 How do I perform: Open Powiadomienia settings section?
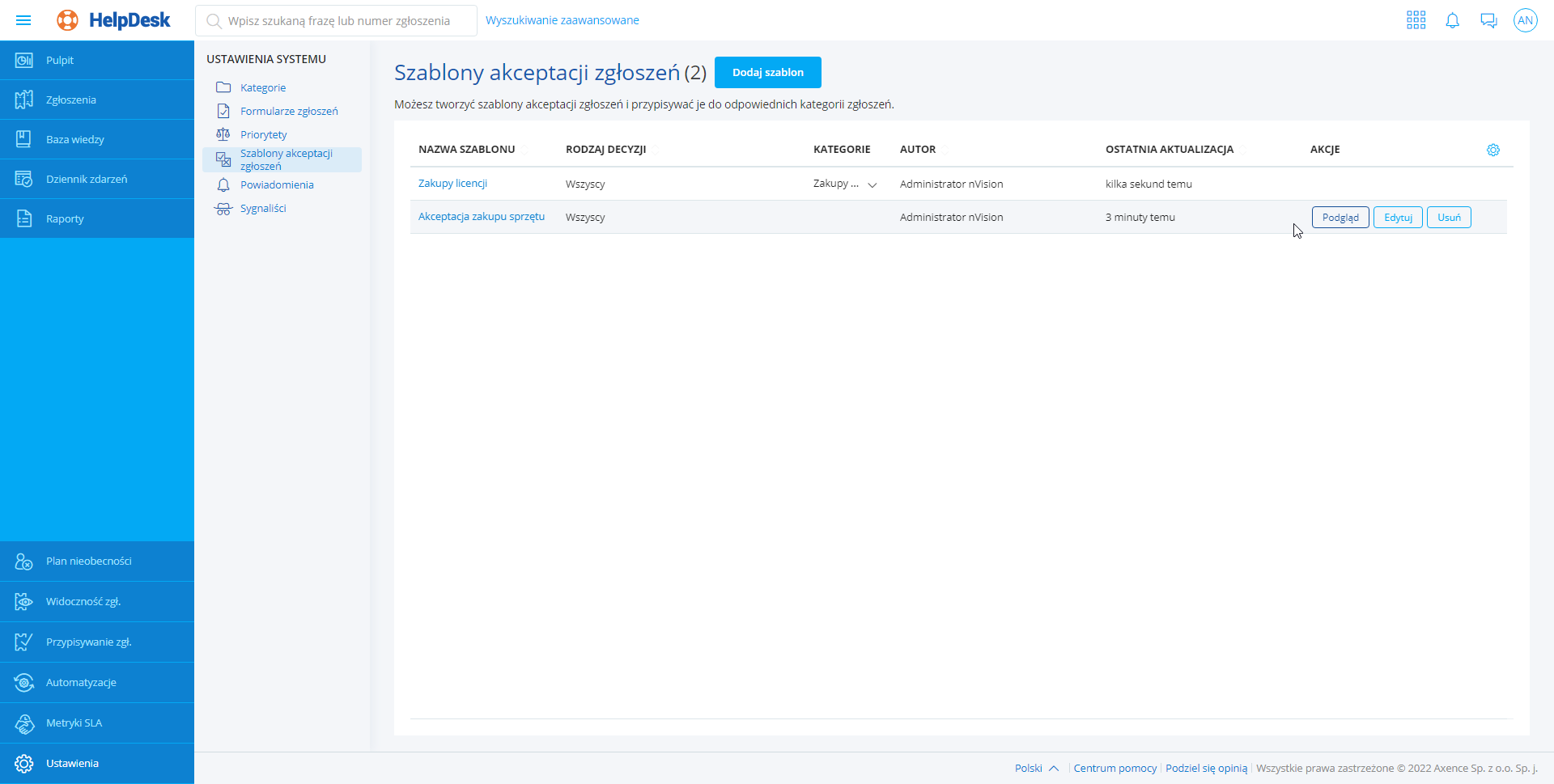pyautogui.click(x=276, y=184)
